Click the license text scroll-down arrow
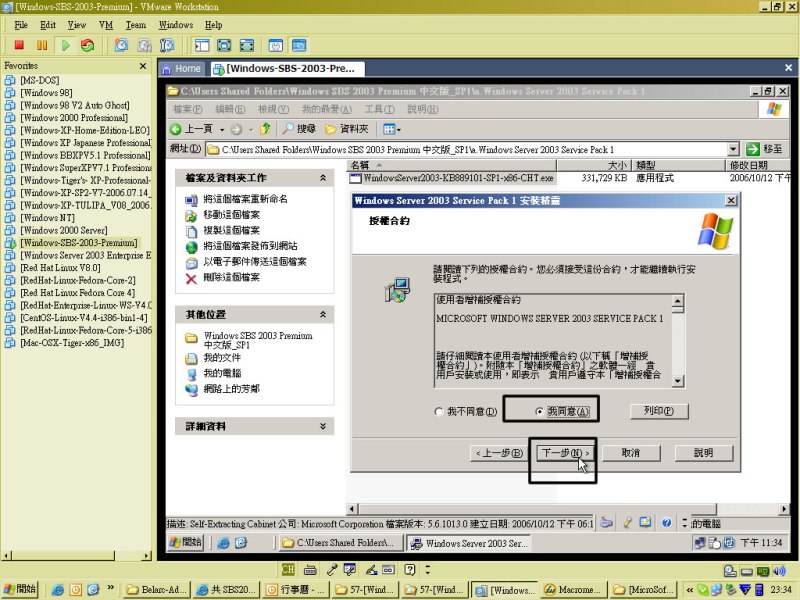Screen dimensions: 800x600 (x=678, y=381)
